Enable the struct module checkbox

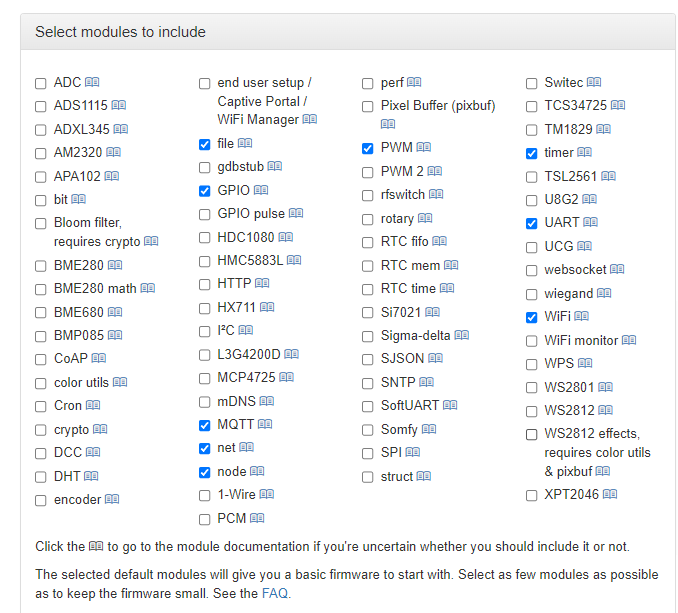(x=368, y=477)
